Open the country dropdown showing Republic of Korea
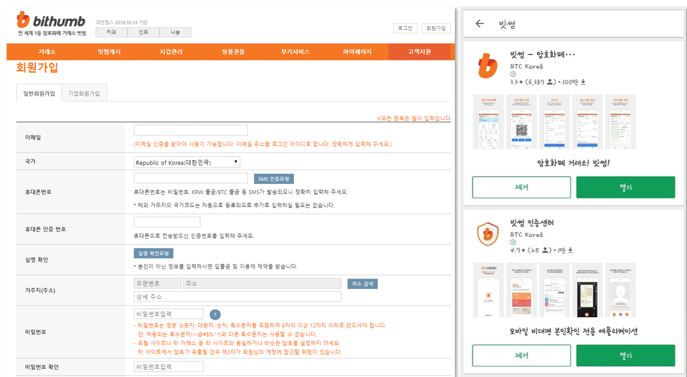The width and height of the screenshot is (687, 377). (x=187, y=162)
